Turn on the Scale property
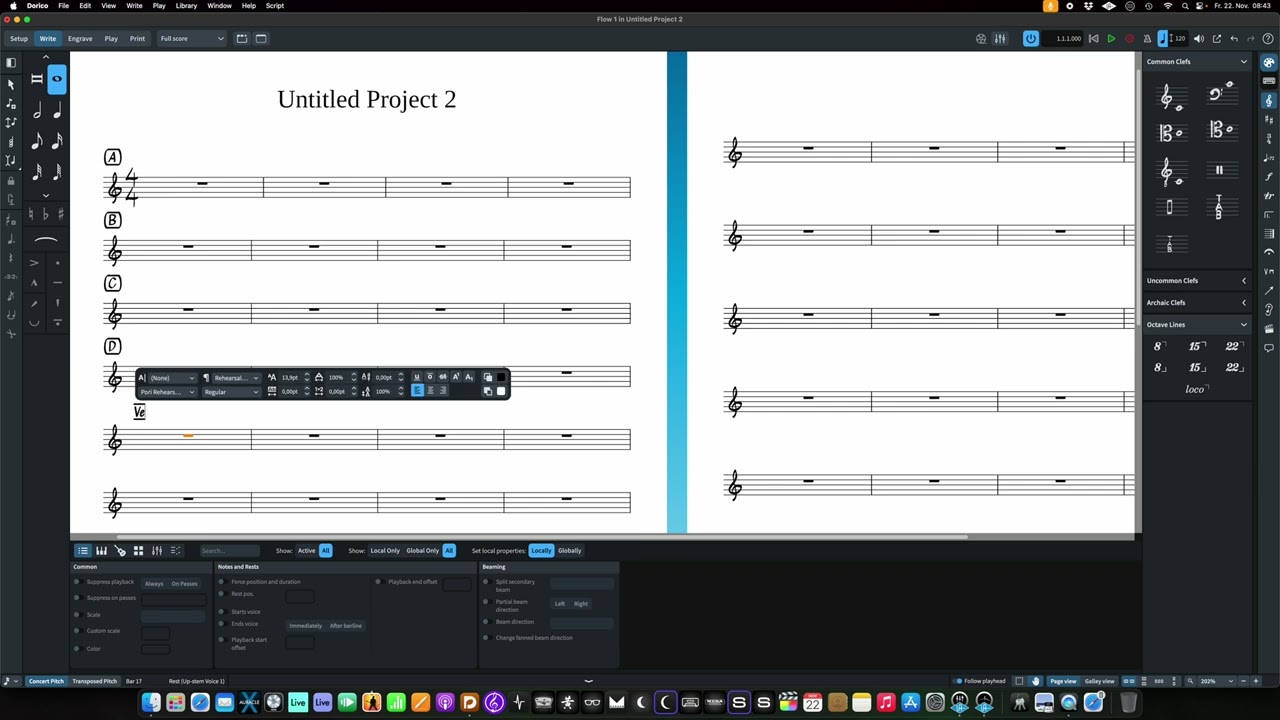1280x720 pixels. pos(77,615)
